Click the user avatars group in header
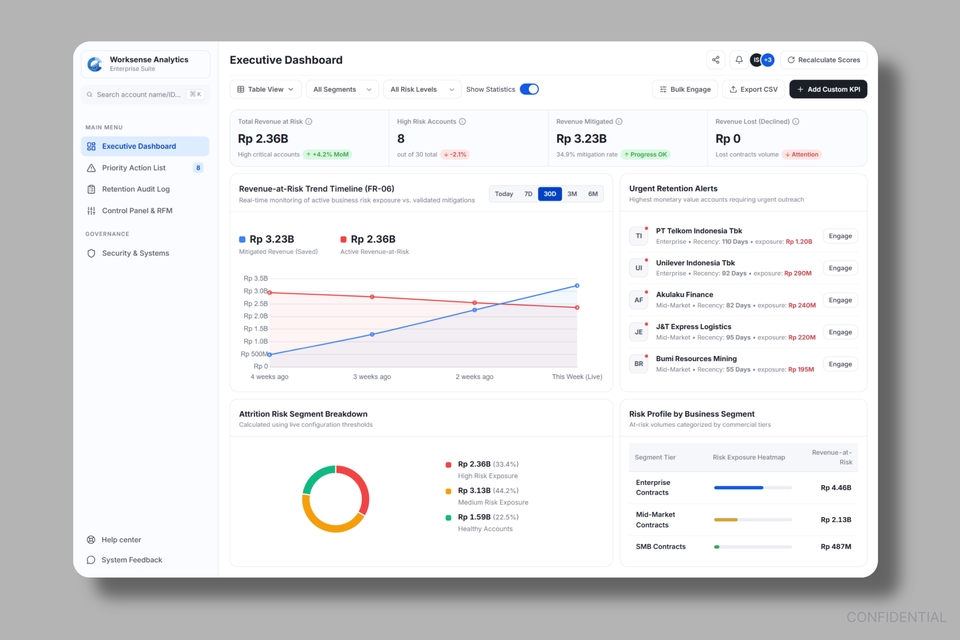The width and height of the screenshot is (960, 640). (x=762, y=60)
